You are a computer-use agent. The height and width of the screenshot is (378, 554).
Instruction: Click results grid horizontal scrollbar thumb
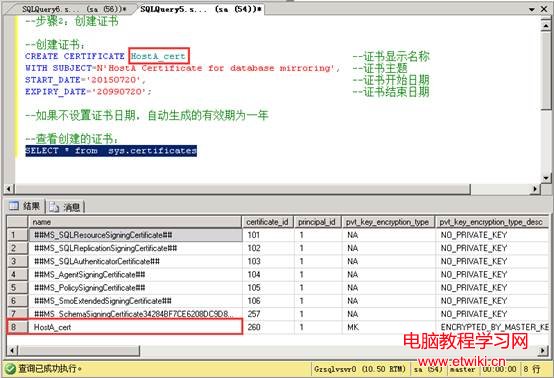coord(79,350)
